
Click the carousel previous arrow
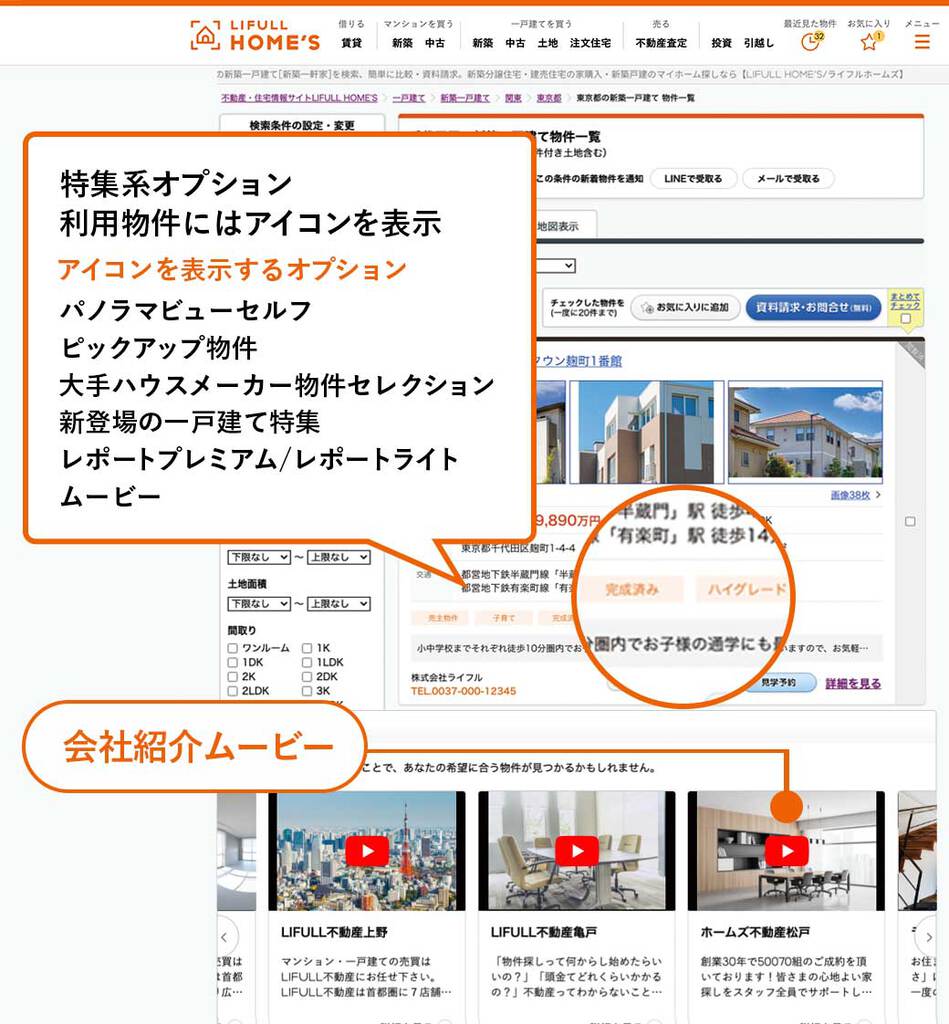(226, 938)
